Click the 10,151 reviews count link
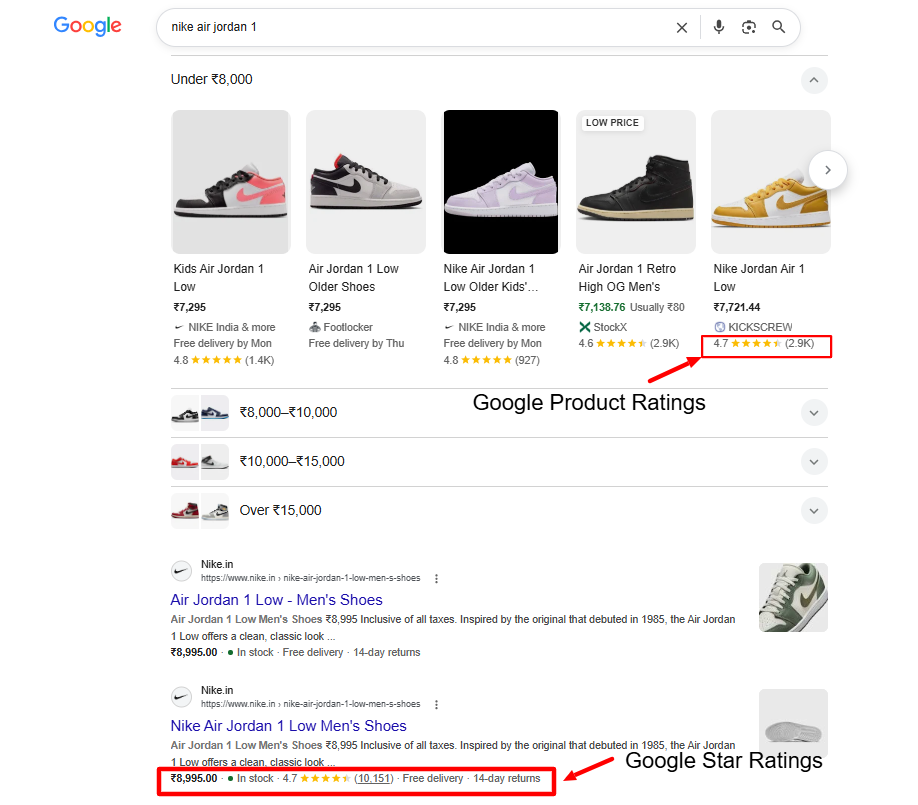918x805 pixels. pyautogui.click(x=374, y=779)
